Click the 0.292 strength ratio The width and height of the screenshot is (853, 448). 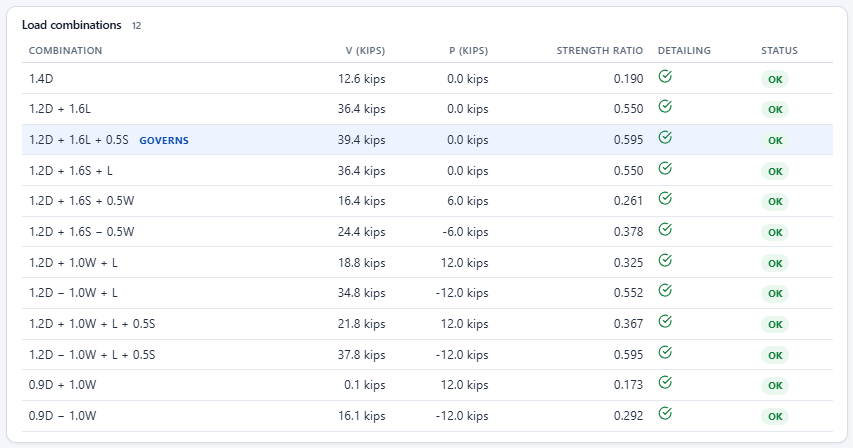628,416
